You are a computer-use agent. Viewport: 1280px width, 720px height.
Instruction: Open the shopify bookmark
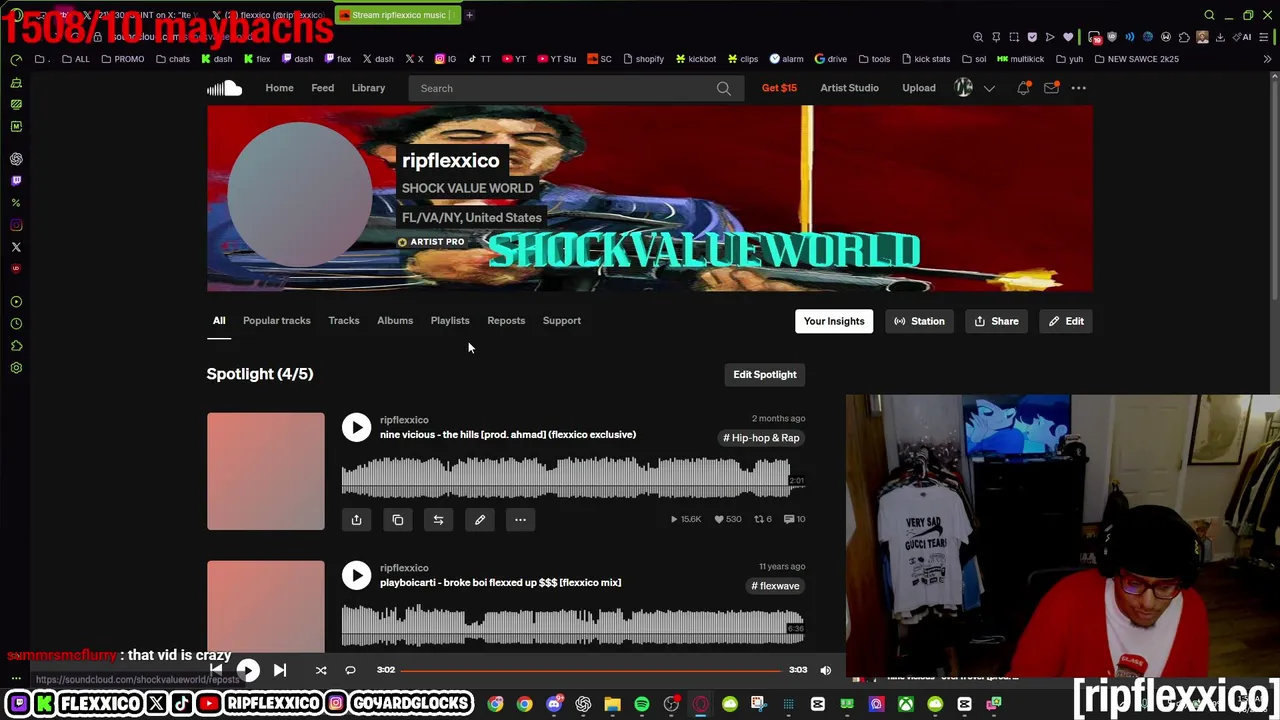tap(643, 59)
